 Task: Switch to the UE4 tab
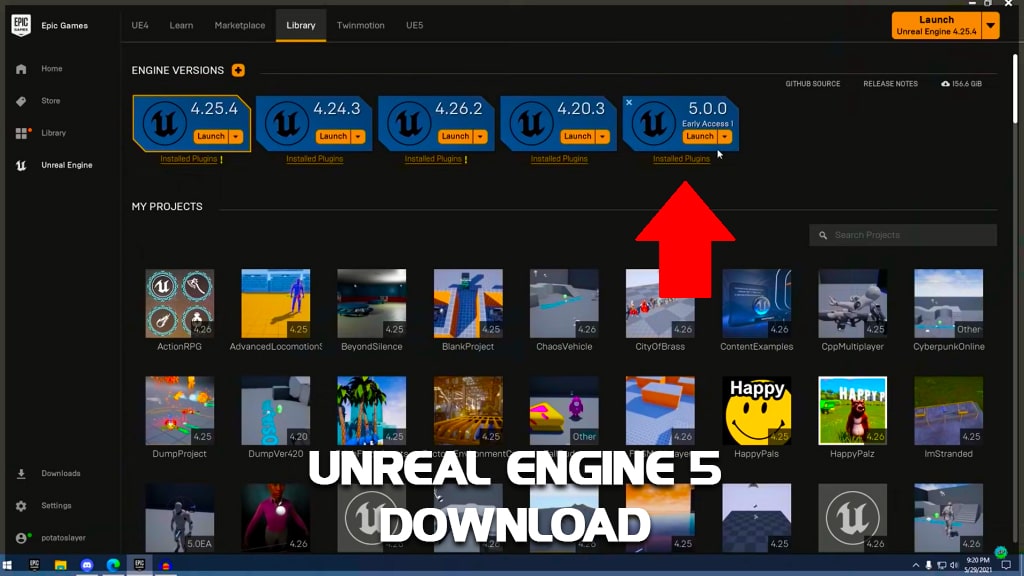pyautogui.click(x=140, y=25)
